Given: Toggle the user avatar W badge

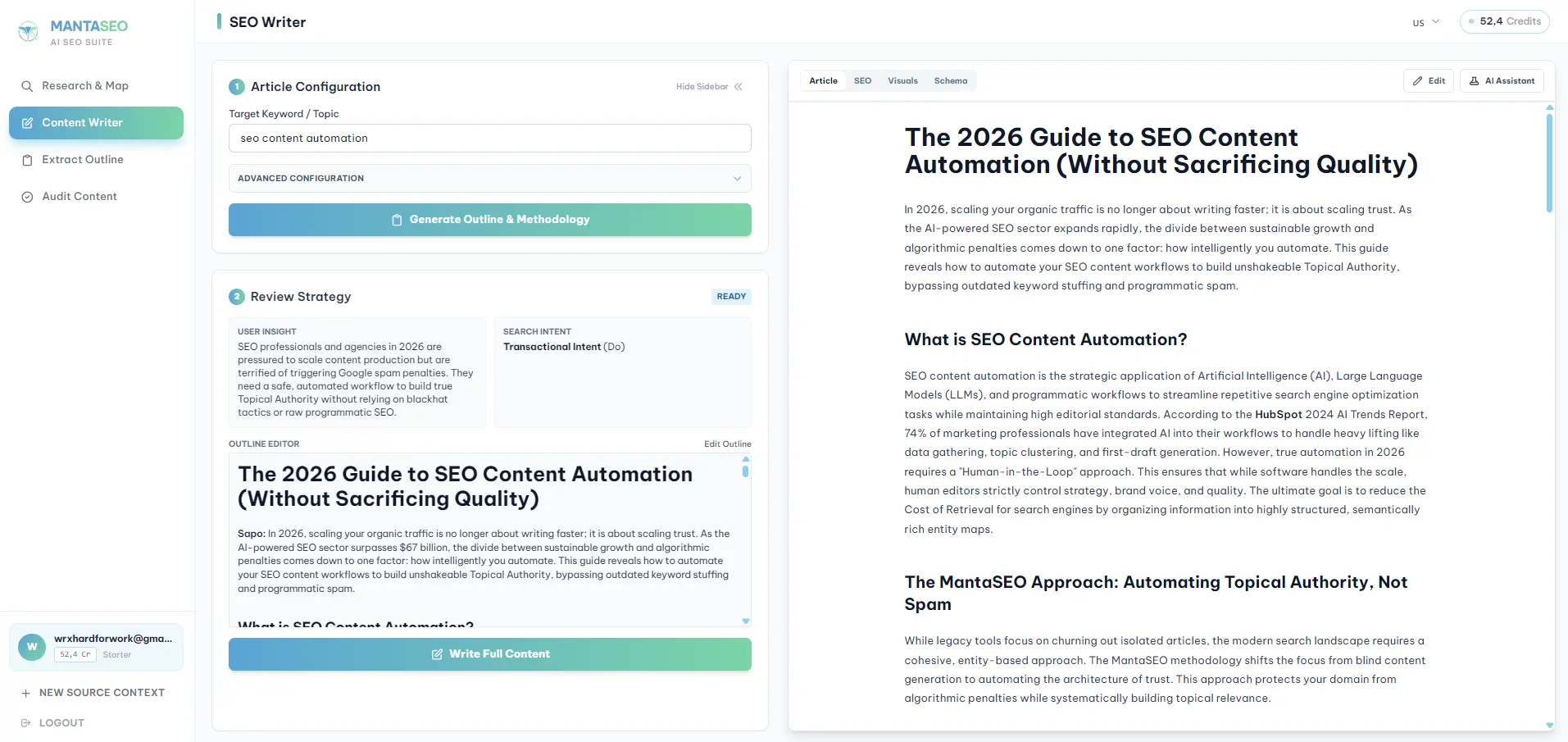Looking at the screenshot, I should [31, 647].
